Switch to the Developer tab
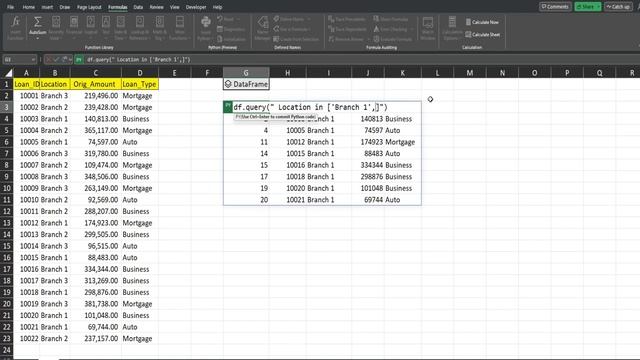Viewport: 640px width, 360px height. pyautogui.click(x=196, y=7)
